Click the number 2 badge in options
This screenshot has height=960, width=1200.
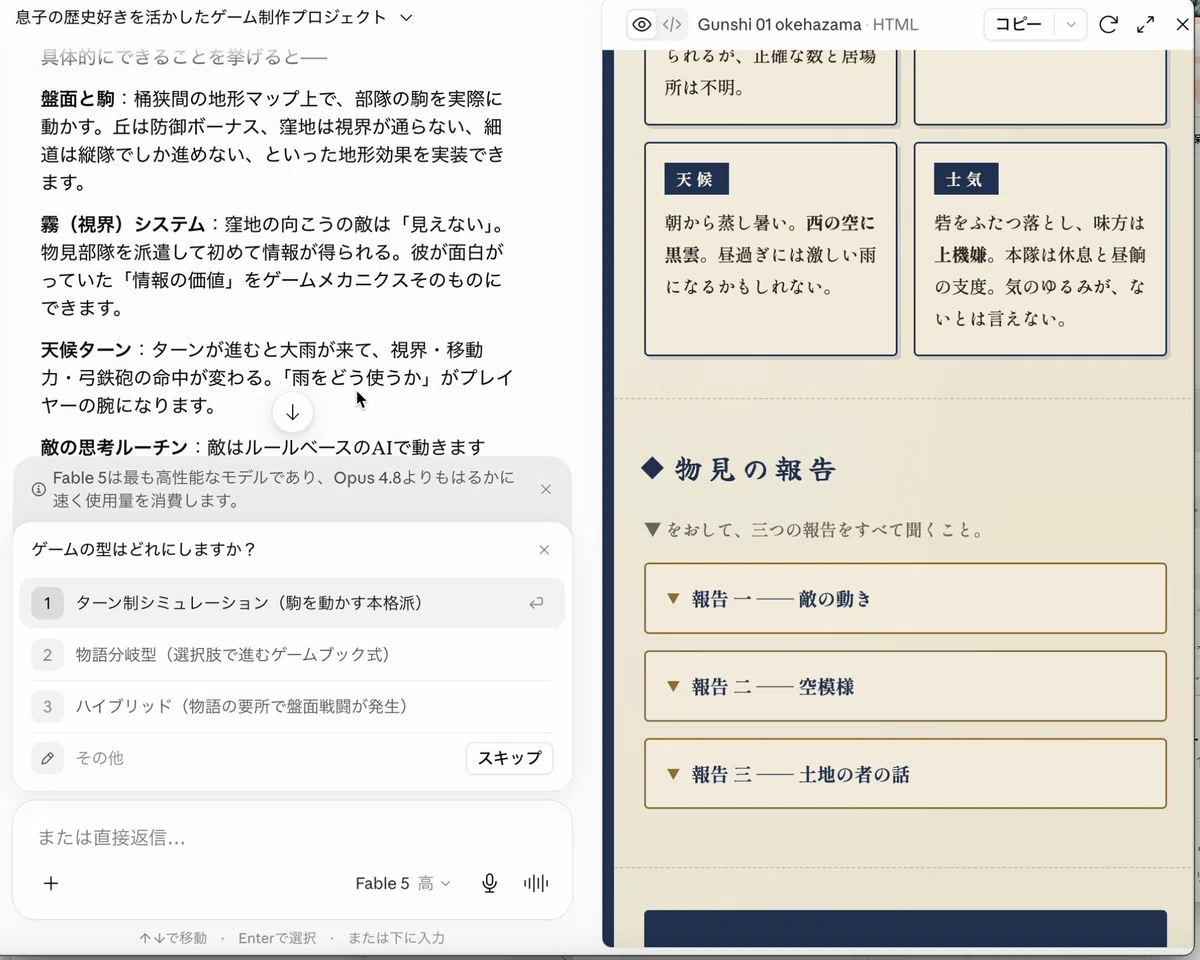tap(47, 655)
